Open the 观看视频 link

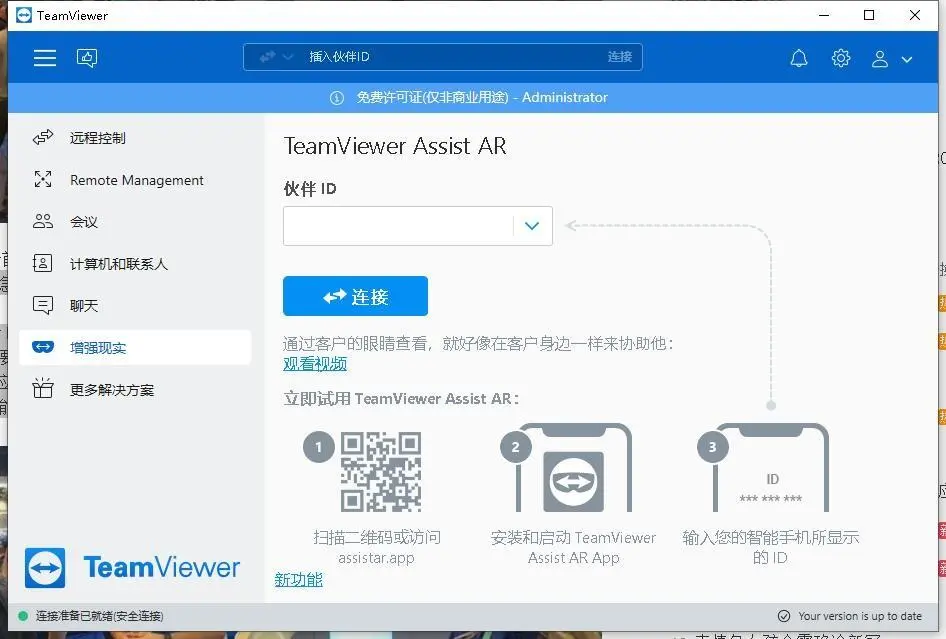(x=313, y=363)
